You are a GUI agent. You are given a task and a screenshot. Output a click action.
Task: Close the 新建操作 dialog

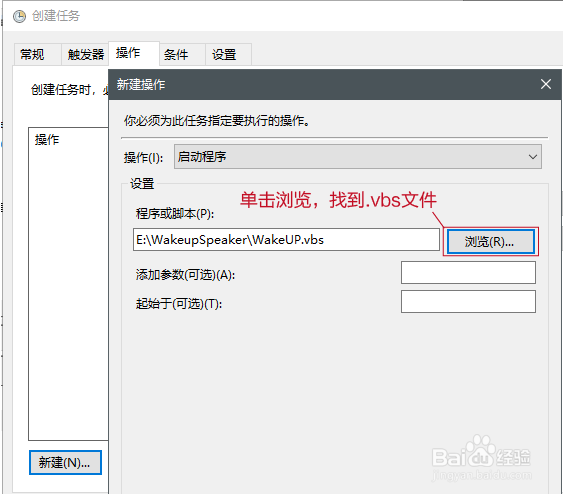[546, 84]
